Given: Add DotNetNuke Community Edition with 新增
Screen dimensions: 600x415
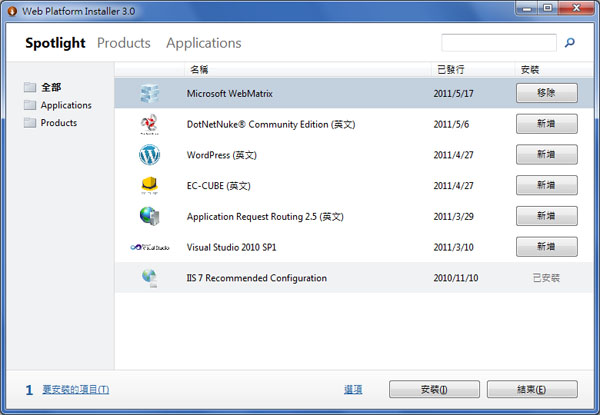Looking at the screenshot, I should click(546, 124).
